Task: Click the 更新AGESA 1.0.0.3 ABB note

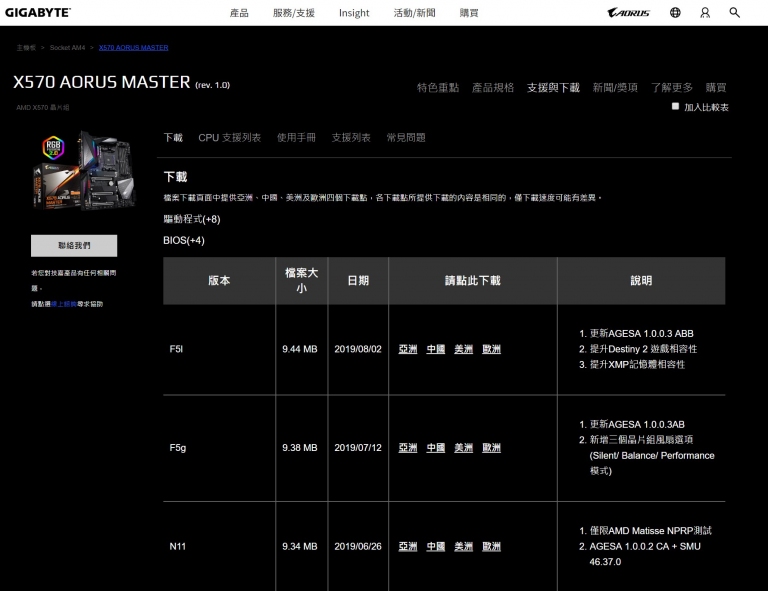Action: click(x=642, y=333)
